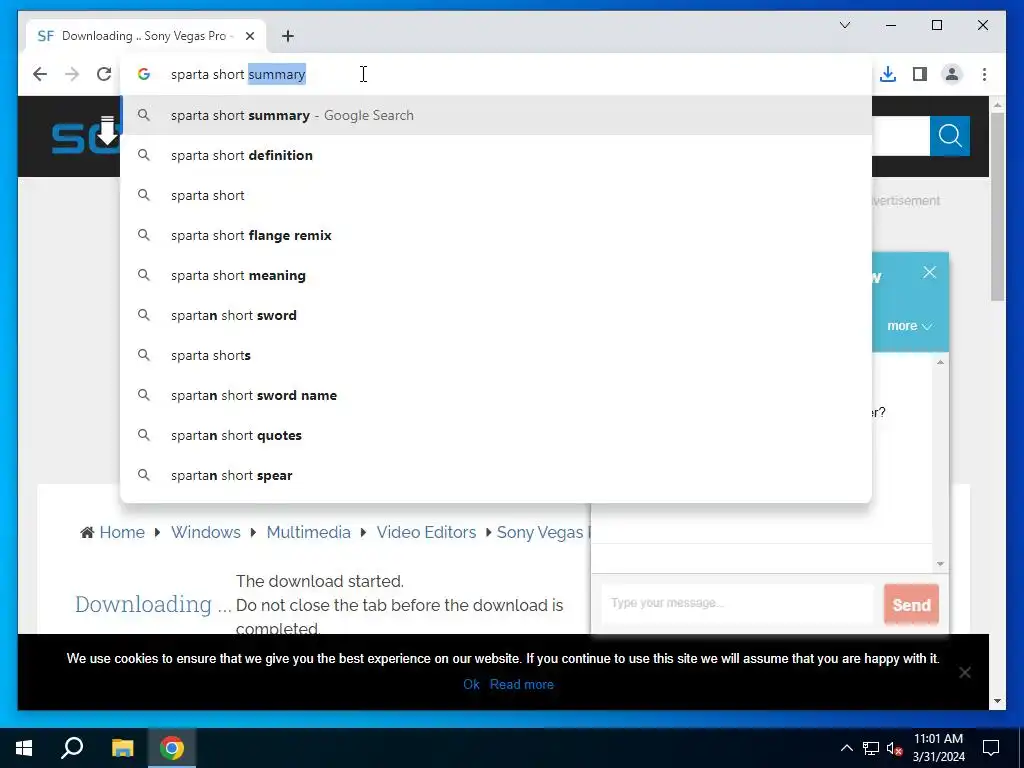This screenshot has height=768, width=1024.
Task: Open the taskbar search icon
Action: 72,748
